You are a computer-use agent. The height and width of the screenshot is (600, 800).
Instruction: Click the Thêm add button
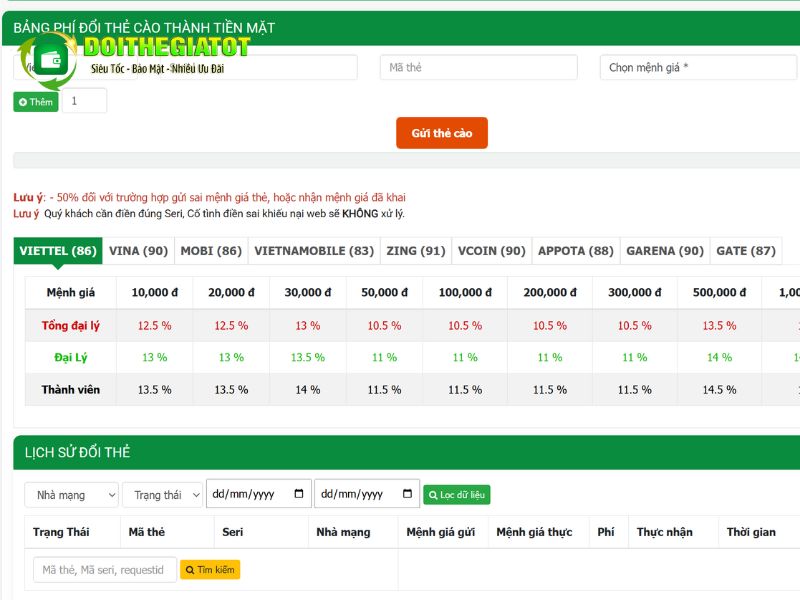(x=36, y=102)
